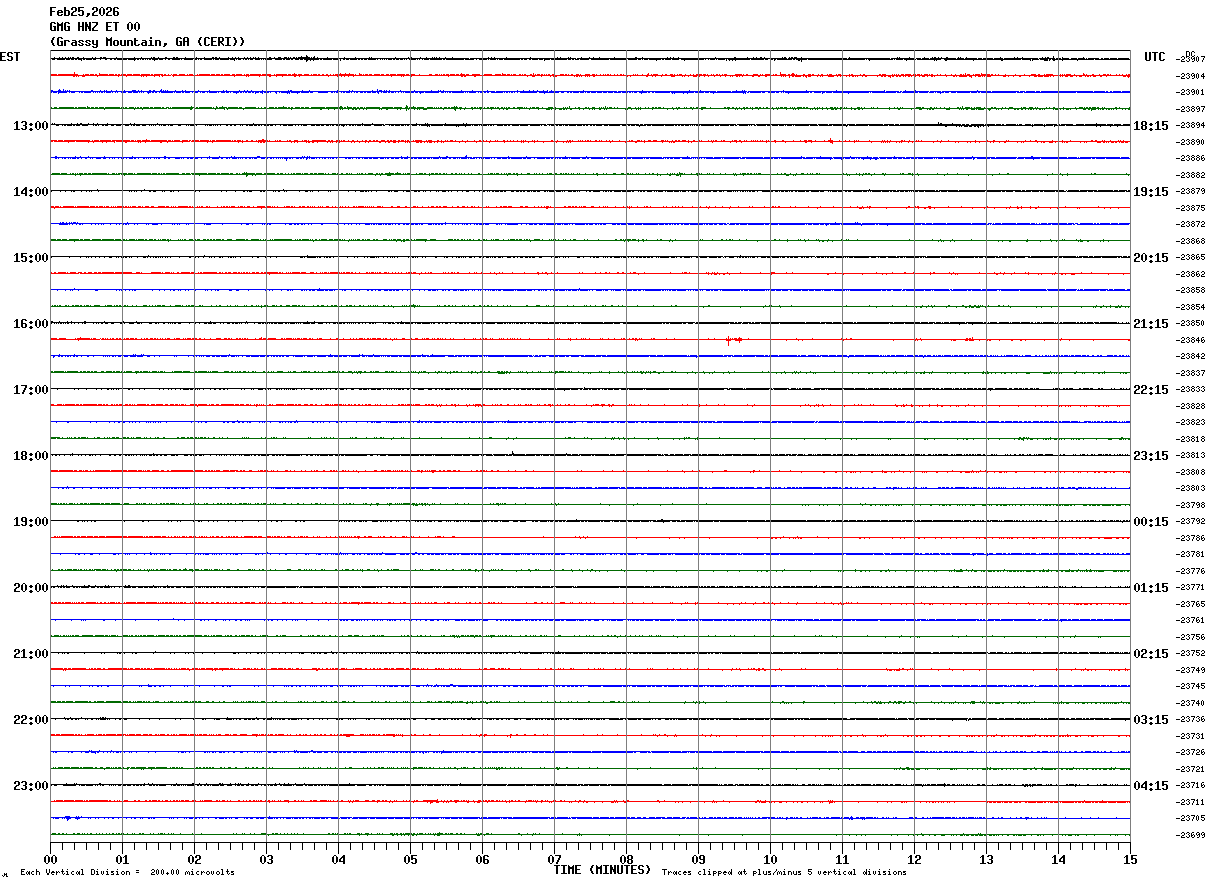Screen dimensions: 1210x886
Task: Click the 04:15 UTC row label
Action: pos(1151,785)
